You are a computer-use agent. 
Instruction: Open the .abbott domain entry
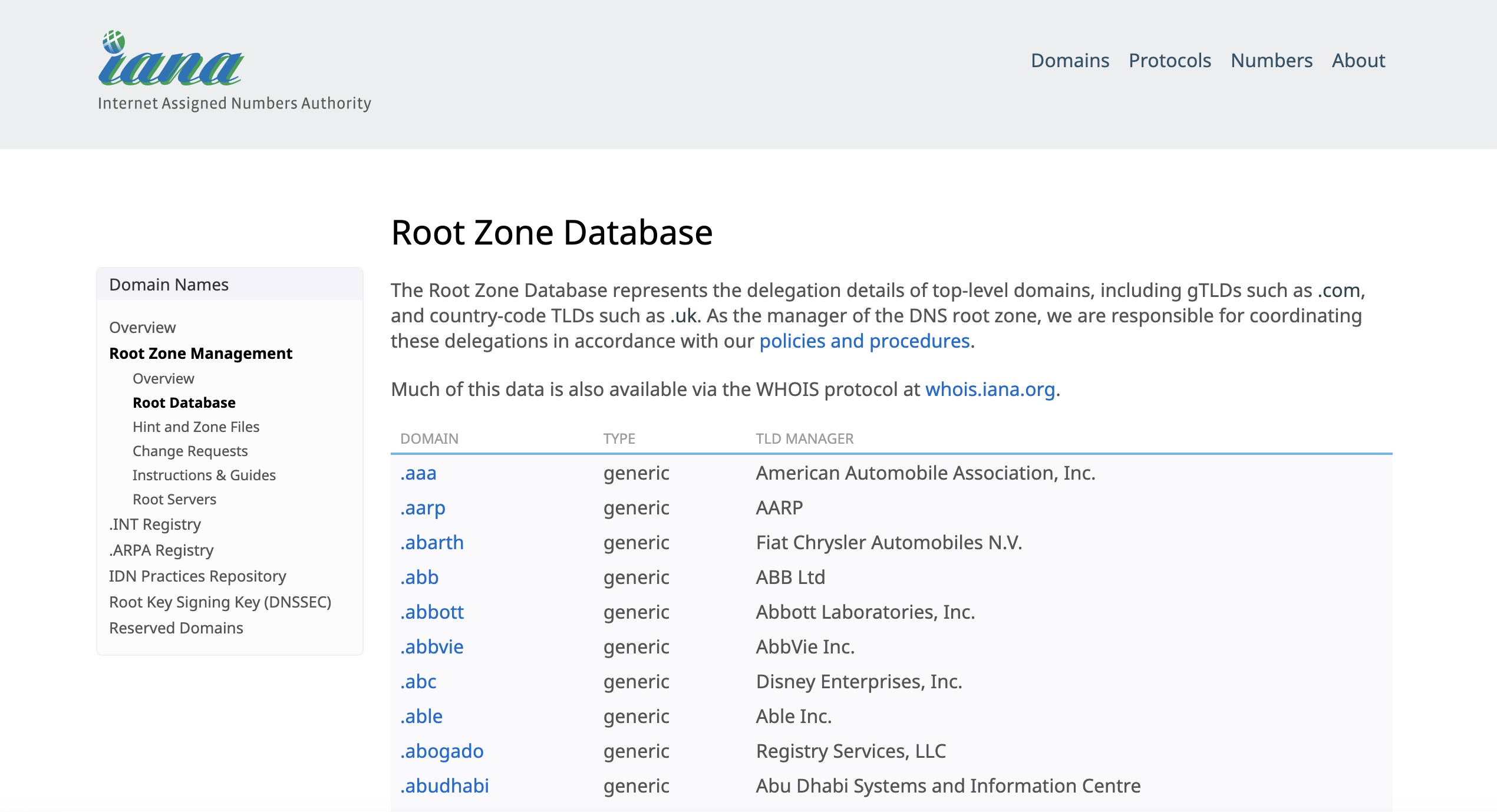432,612
